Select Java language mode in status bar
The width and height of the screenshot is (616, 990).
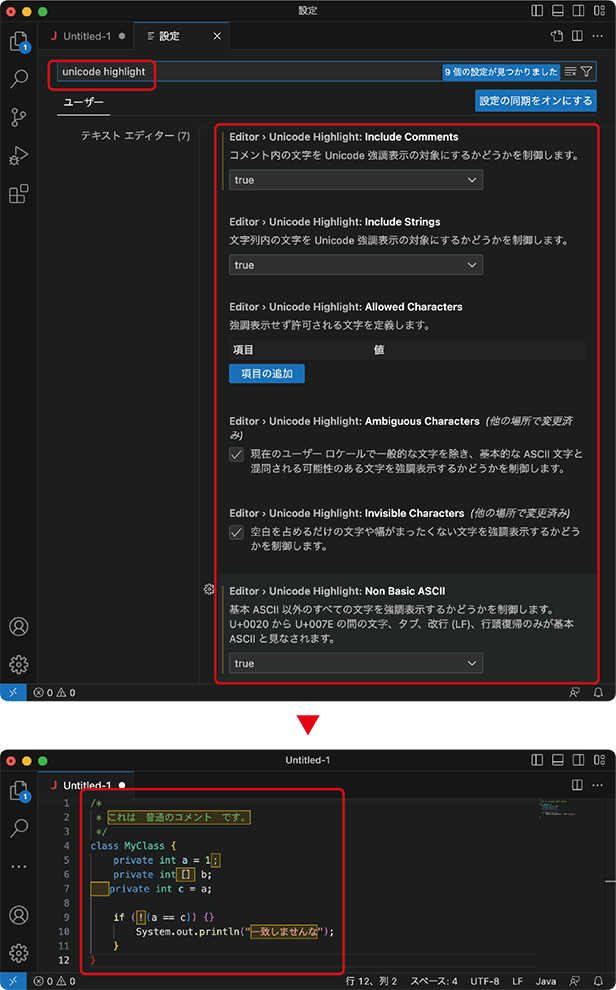pos(546,981)
